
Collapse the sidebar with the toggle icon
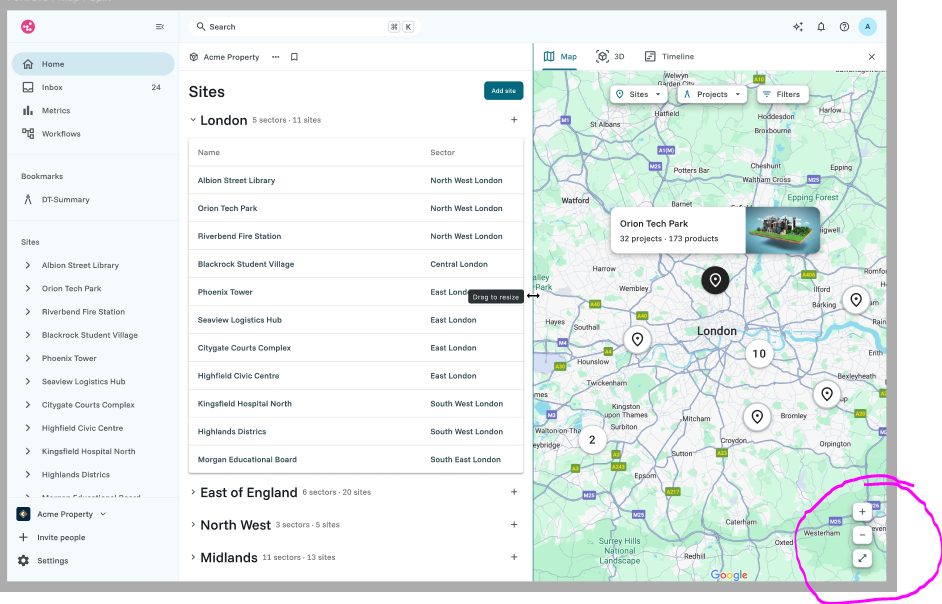click(160, 26)
